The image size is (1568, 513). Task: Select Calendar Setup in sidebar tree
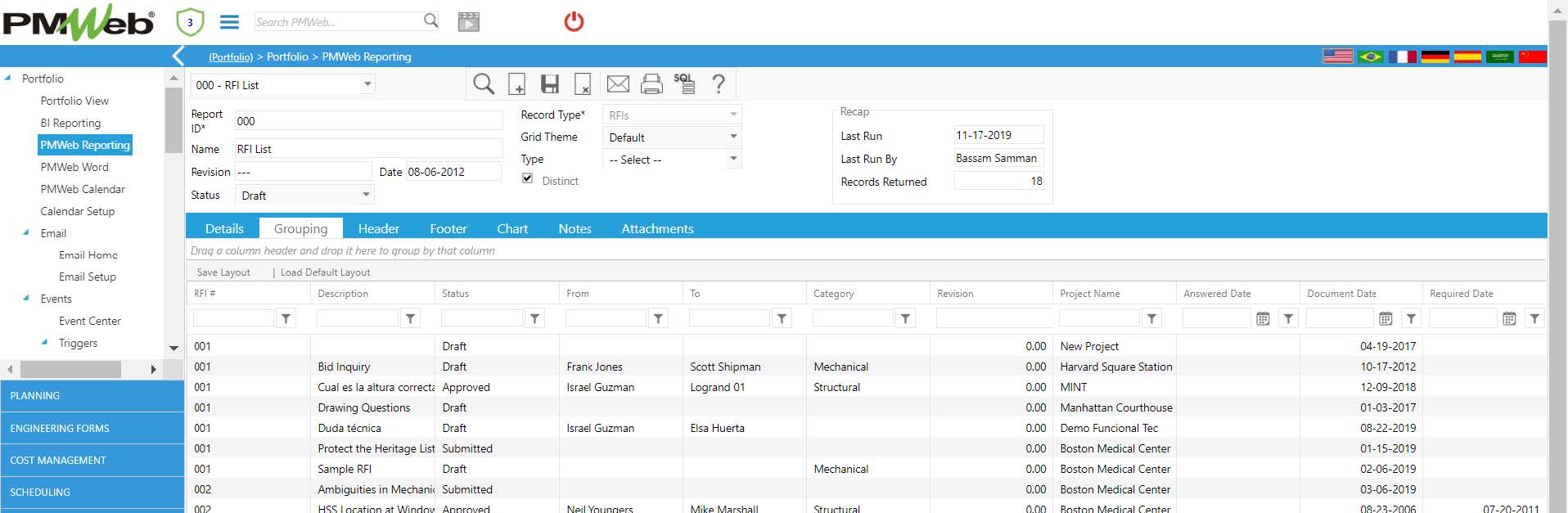tap(78, 211)
